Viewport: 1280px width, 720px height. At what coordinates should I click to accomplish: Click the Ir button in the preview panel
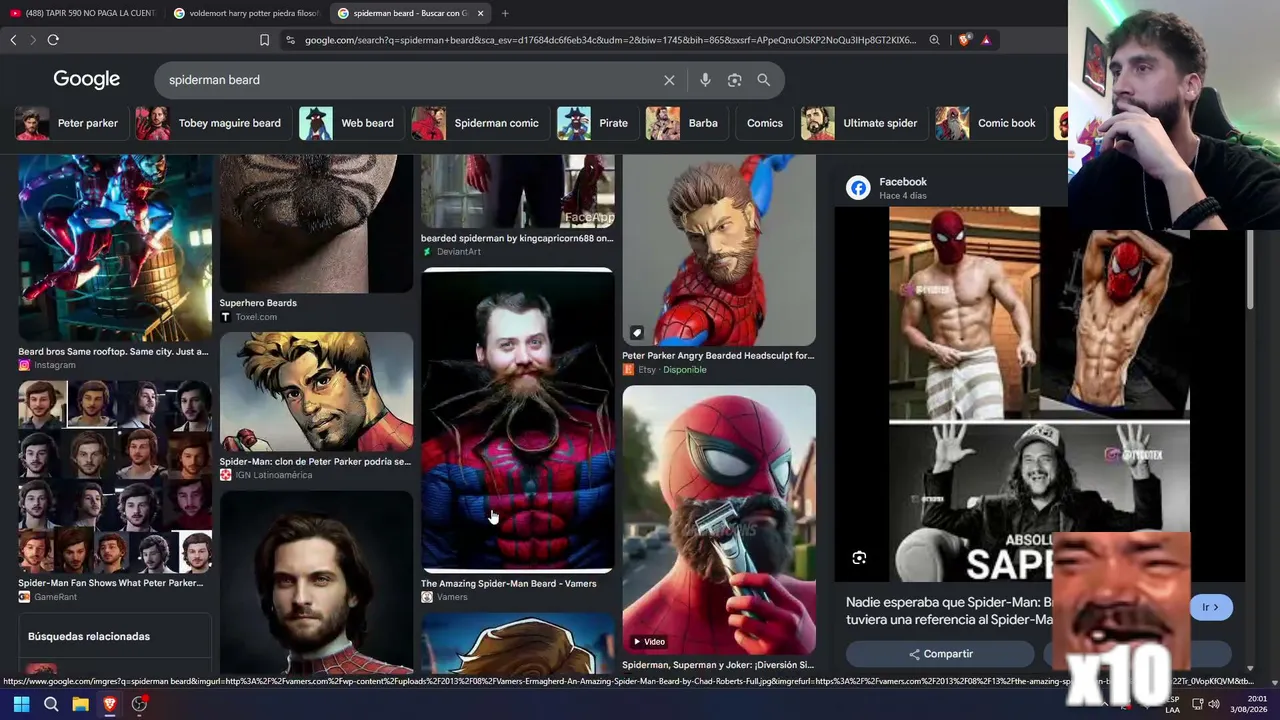(x=1211, y=607)
